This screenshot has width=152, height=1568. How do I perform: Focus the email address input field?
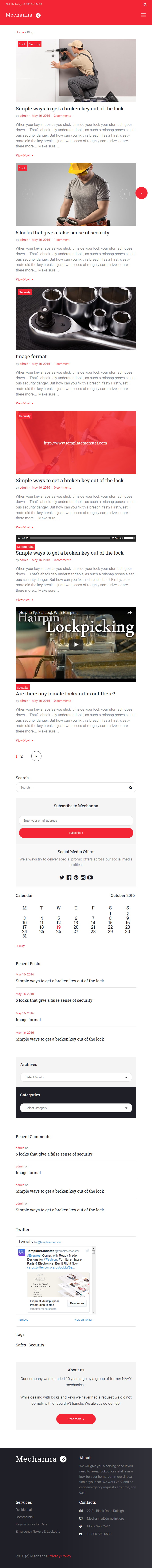pyautogui.click(x=76, y=821)
